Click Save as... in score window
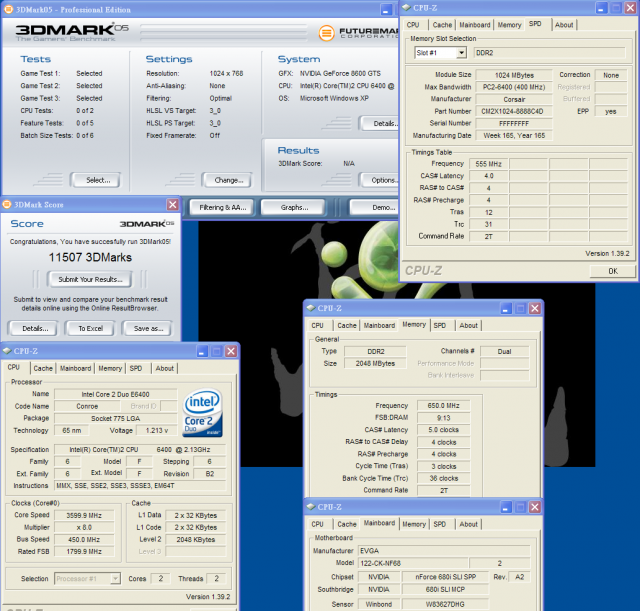 coord(148,329)
